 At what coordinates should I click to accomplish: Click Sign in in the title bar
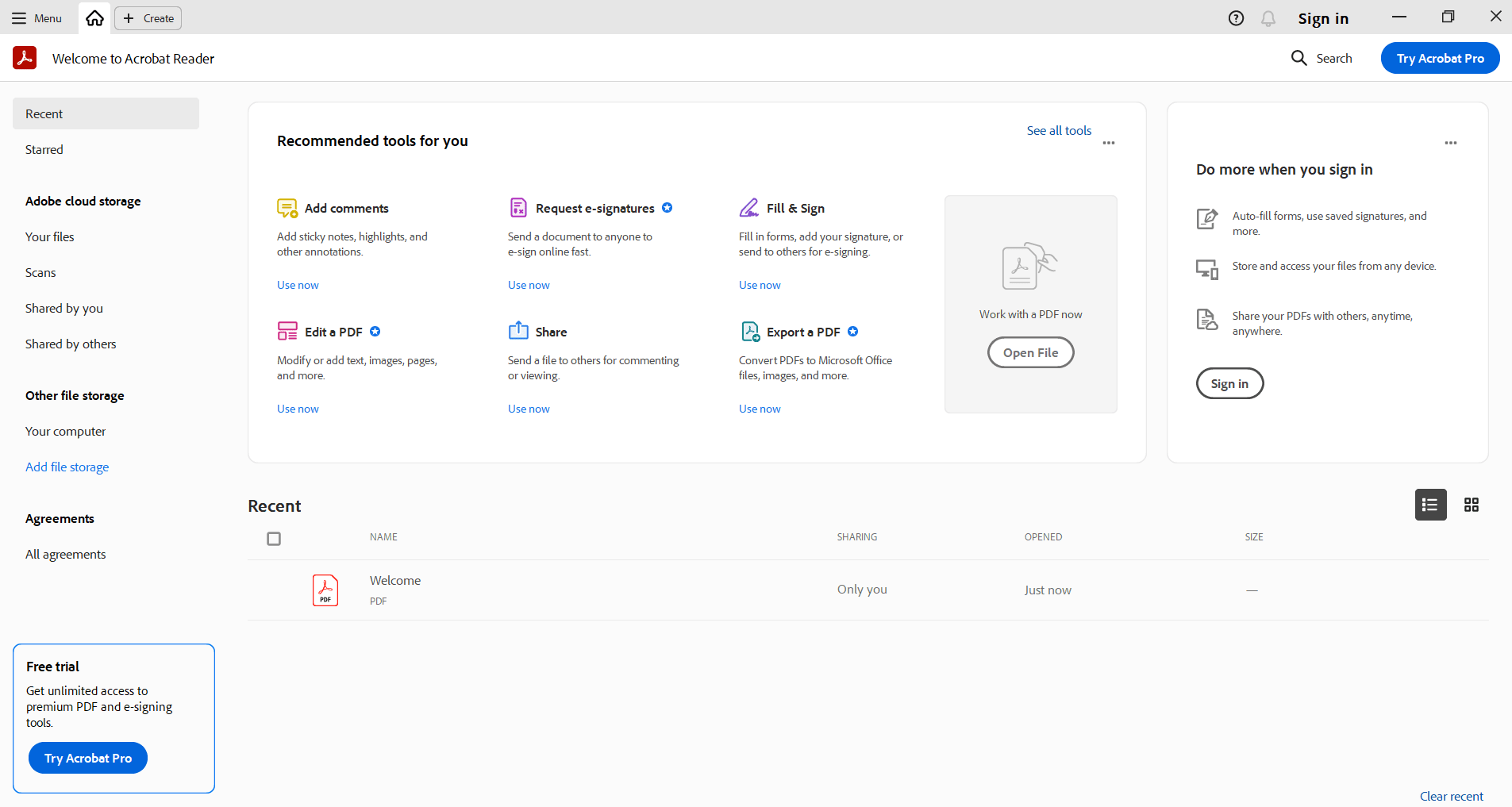(1323, 18)
